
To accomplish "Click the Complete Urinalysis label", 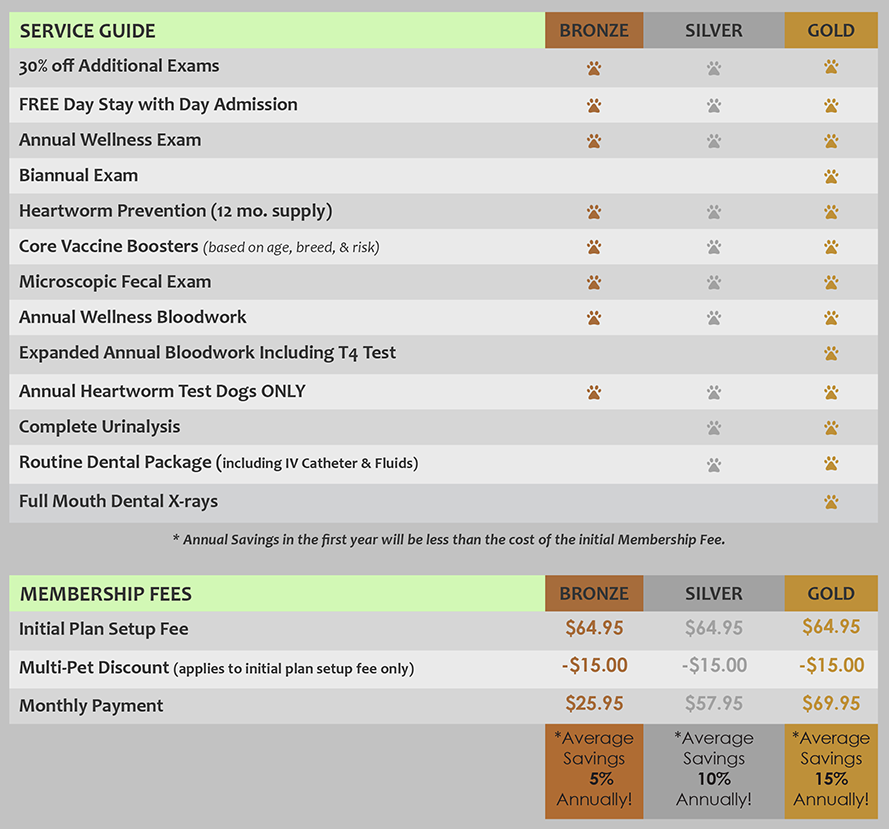I will (x=99, y=426).
